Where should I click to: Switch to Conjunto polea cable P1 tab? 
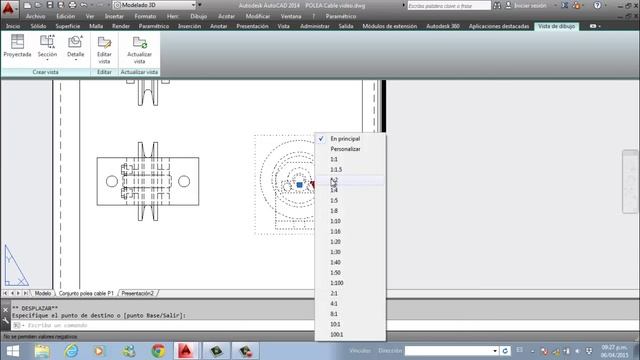pos(86,293)
